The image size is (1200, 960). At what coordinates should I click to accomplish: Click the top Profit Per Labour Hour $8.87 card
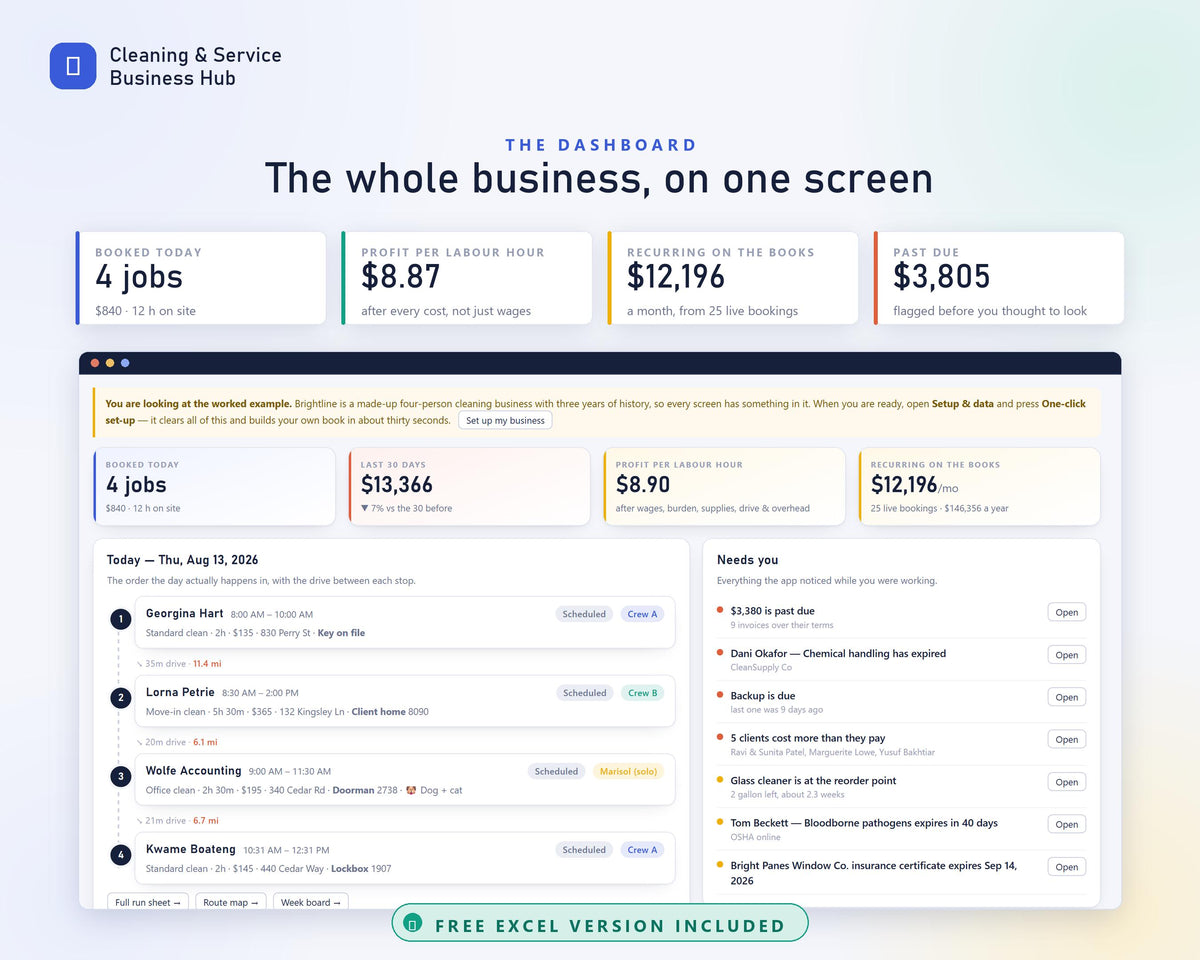(467, 278)
